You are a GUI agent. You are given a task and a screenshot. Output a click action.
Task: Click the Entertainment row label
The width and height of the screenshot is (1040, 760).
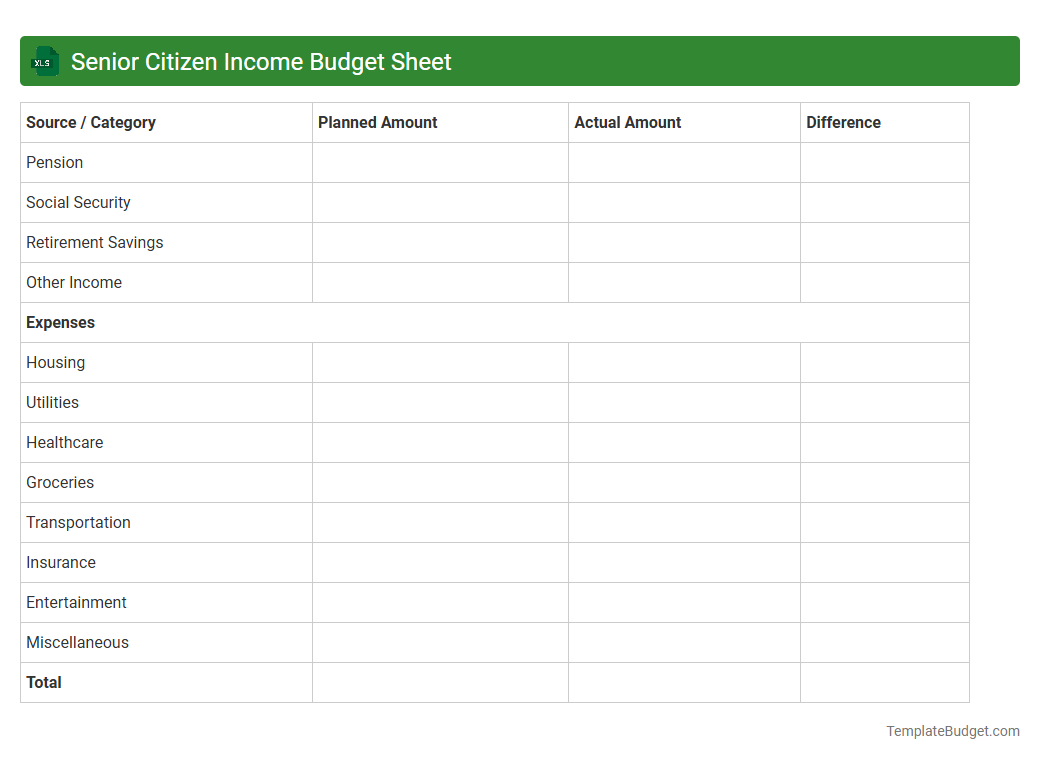tap(76, 602)
